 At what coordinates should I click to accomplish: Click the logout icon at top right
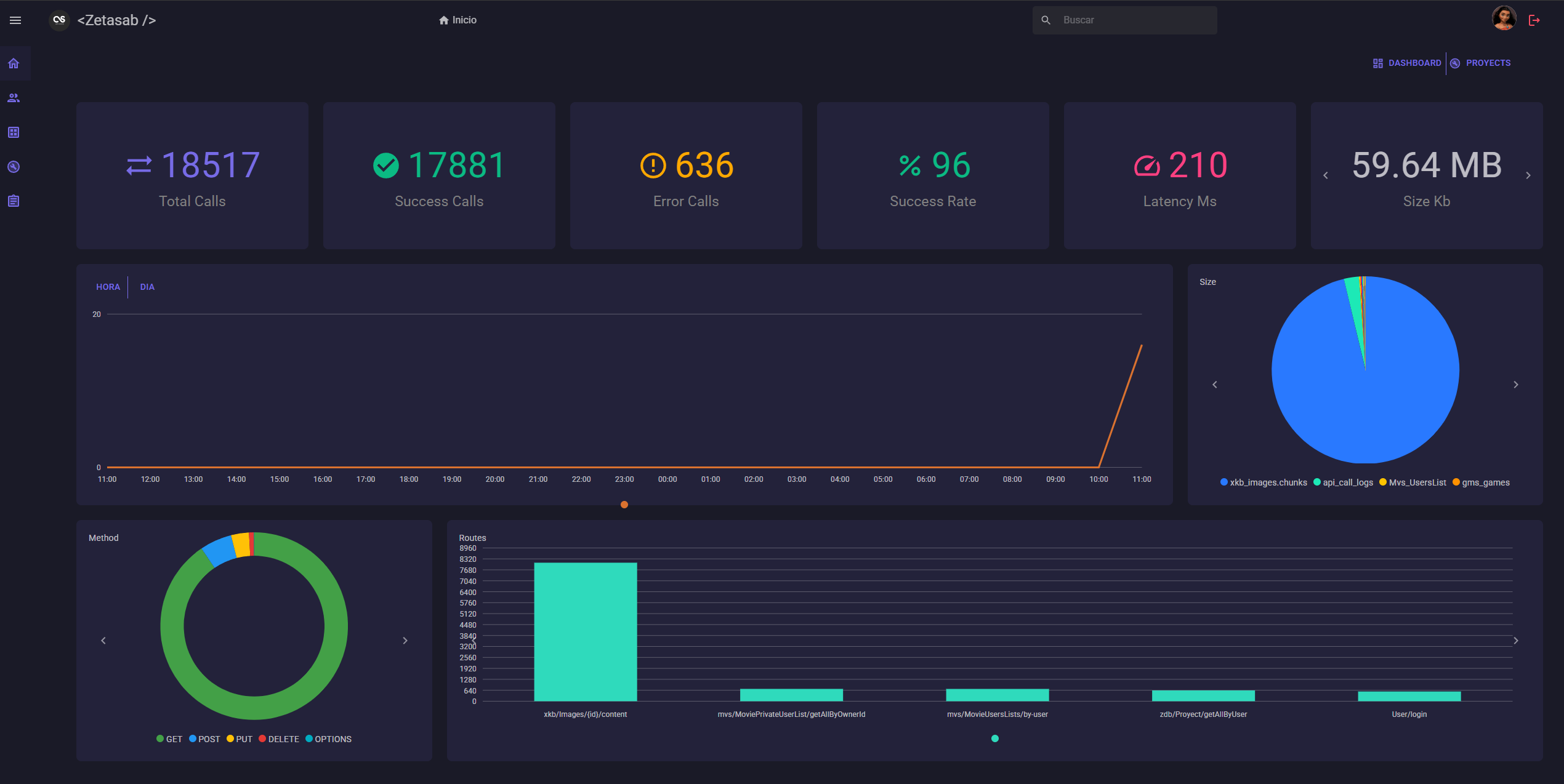1534,19
